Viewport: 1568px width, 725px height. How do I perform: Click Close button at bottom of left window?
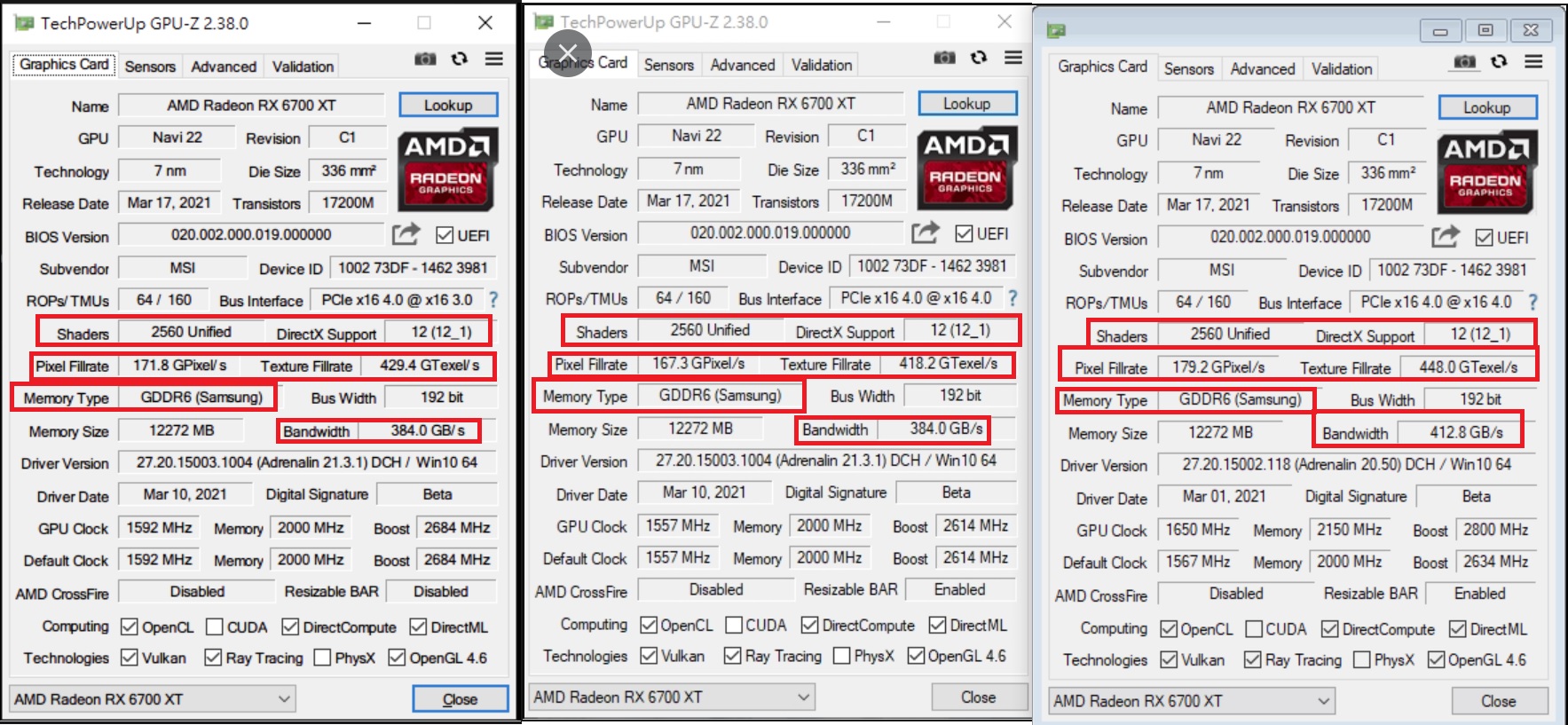pyautogui.click(x=461, y=699)
